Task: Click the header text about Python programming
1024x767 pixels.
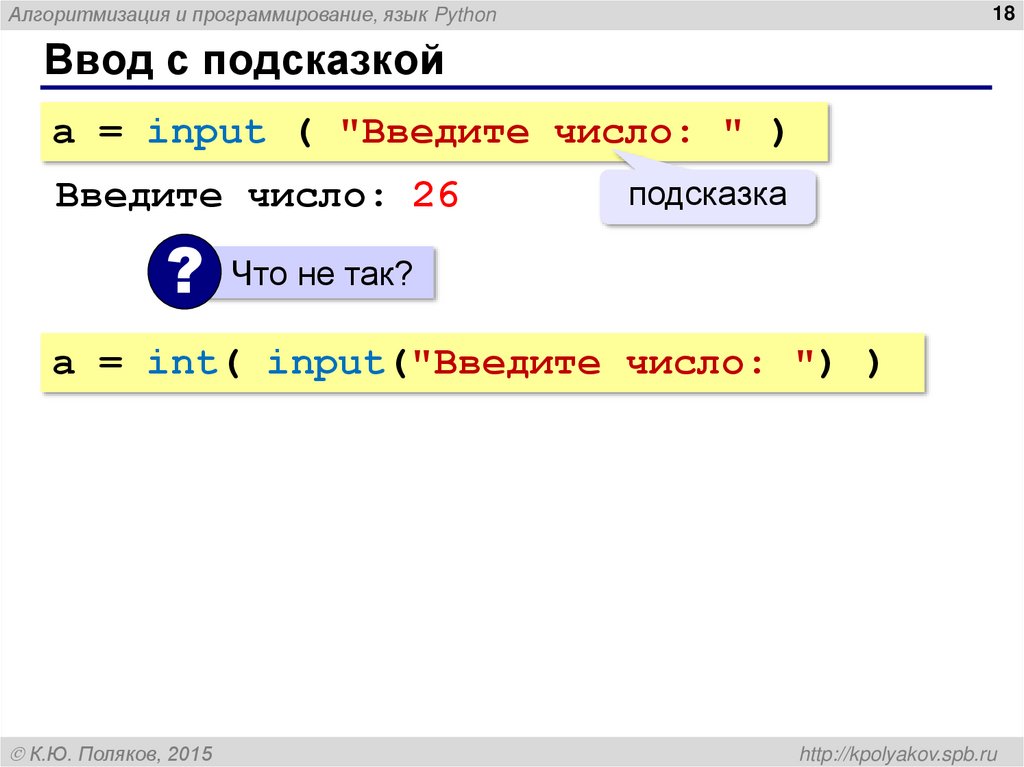Action: [260, 14]
